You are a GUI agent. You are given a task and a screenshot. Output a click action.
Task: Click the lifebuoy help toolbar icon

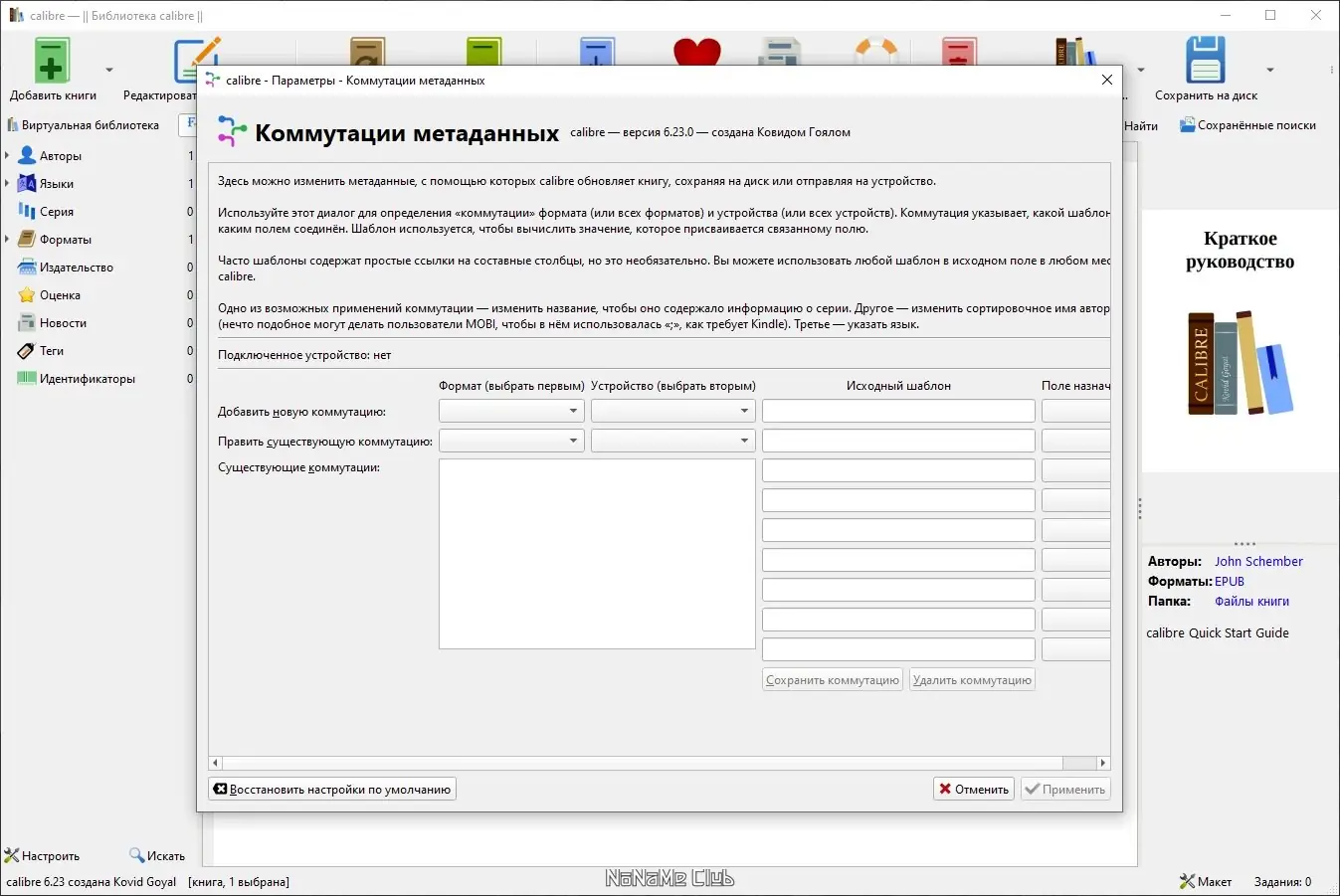(876, 52)
